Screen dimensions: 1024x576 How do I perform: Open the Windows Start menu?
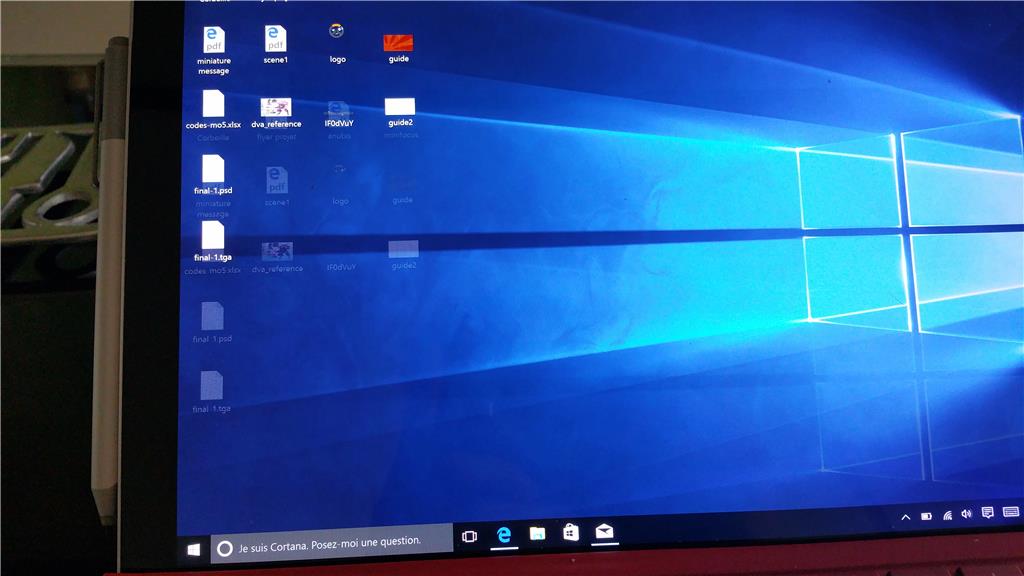(x=193, y=550)
